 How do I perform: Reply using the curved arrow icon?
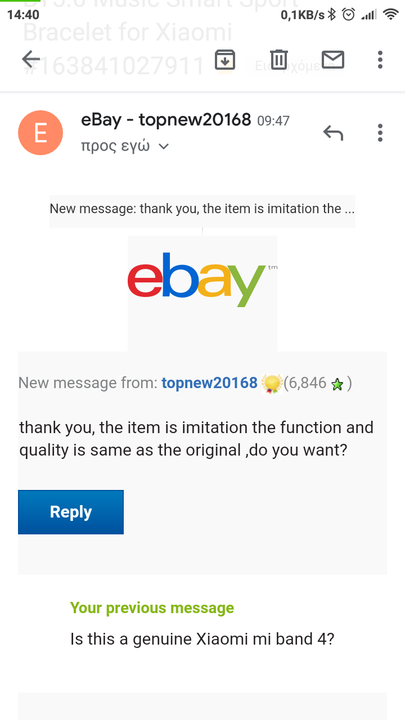click(x=333, y=133)
